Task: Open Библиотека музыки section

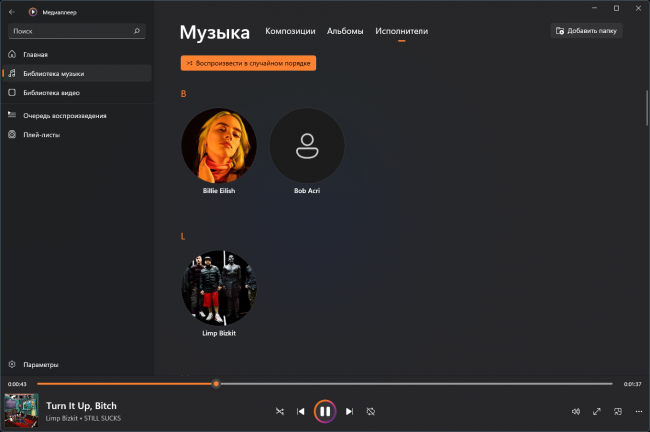Action: tap(77, 73)
